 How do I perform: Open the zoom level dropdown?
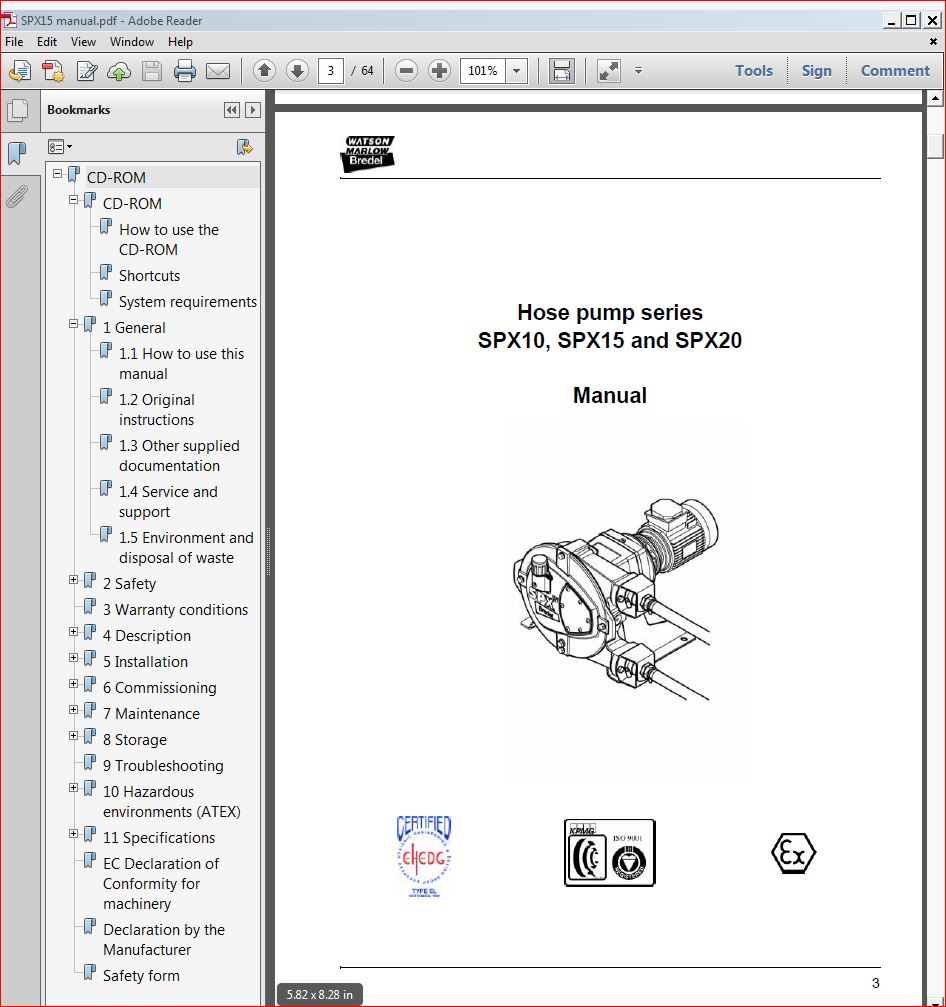tap(516, 71)
